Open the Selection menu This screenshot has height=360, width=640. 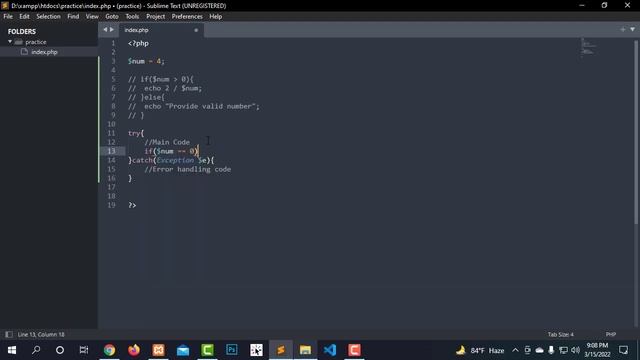(48, 16)
